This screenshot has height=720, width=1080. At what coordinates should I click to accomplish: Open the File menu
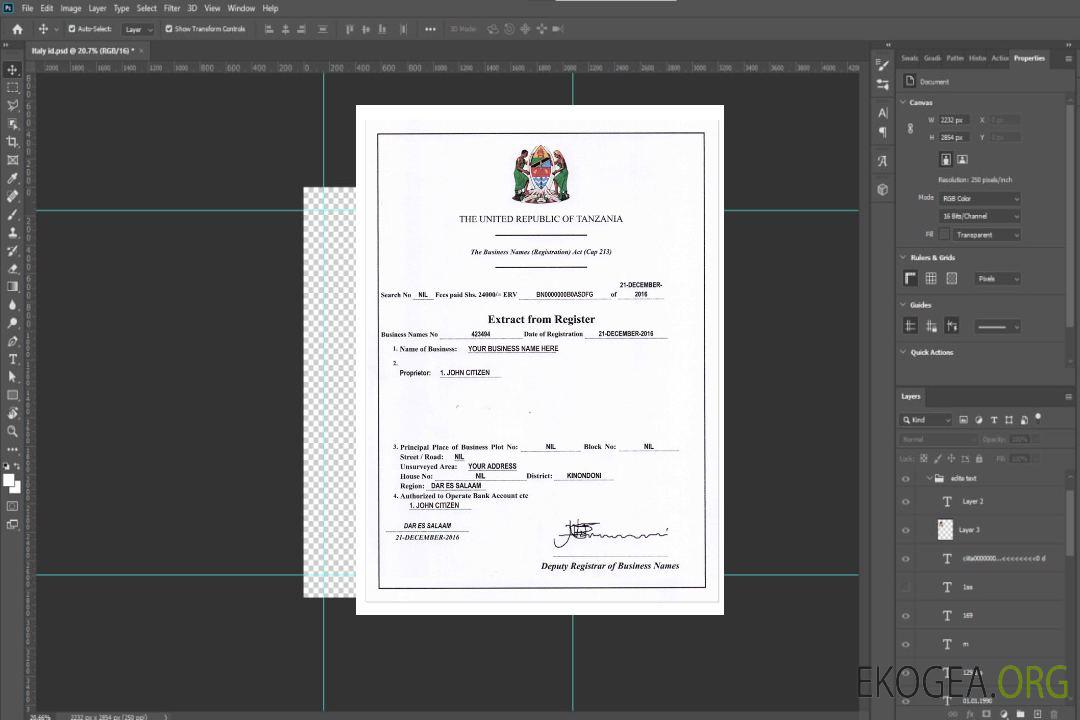tap(28, 8)
